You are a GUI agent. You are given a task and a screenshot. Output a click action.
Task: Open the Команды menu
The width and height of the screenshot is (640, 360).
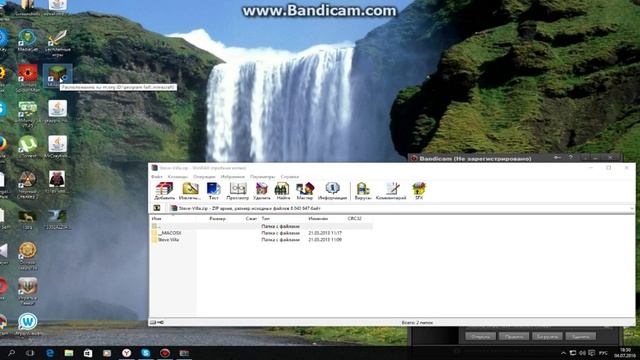pos(178,177)
